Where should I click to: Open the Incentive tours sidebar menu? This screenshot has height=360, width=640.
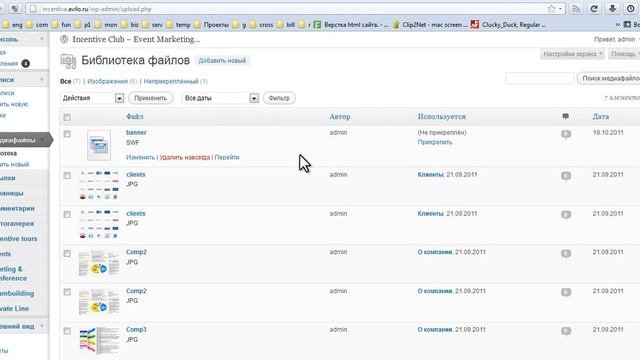click(18, 239)
